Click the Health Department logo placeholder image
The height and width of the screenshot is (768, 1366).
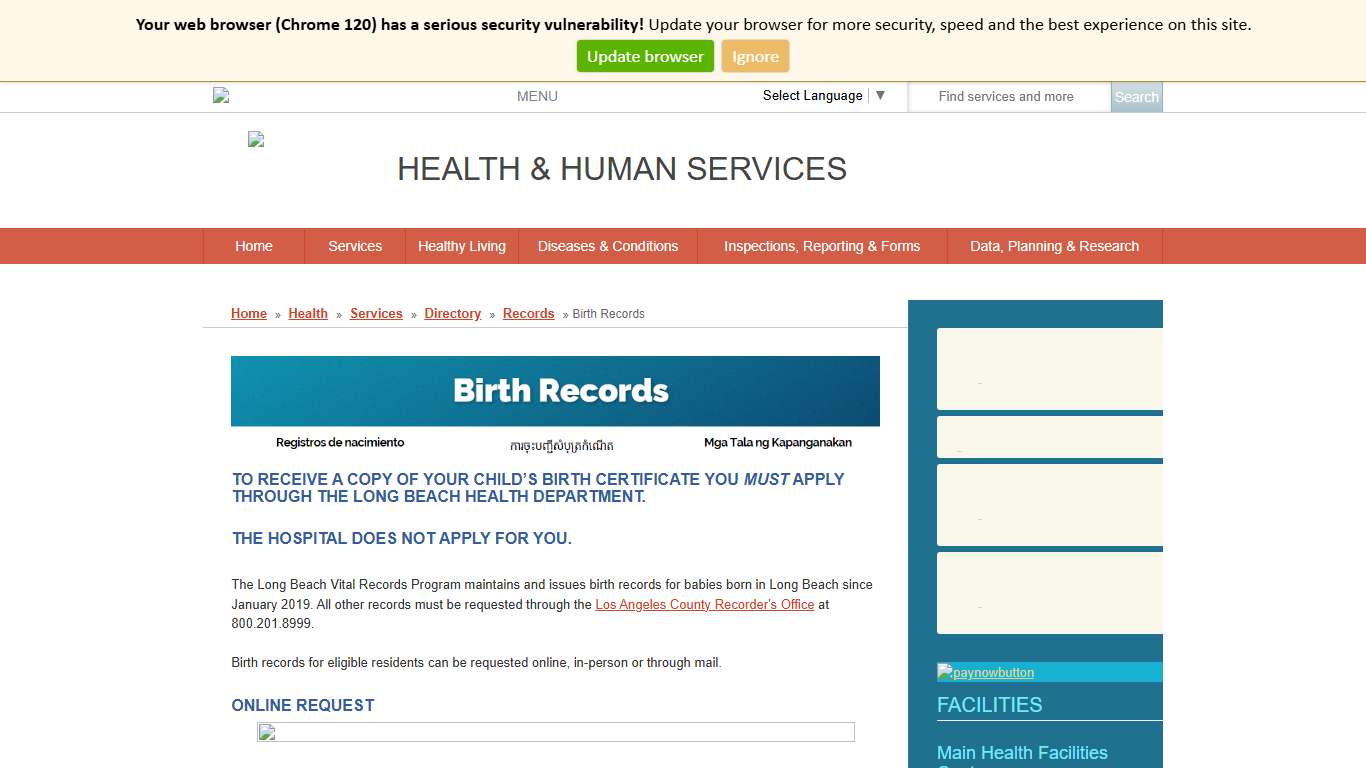pos(255,138)
